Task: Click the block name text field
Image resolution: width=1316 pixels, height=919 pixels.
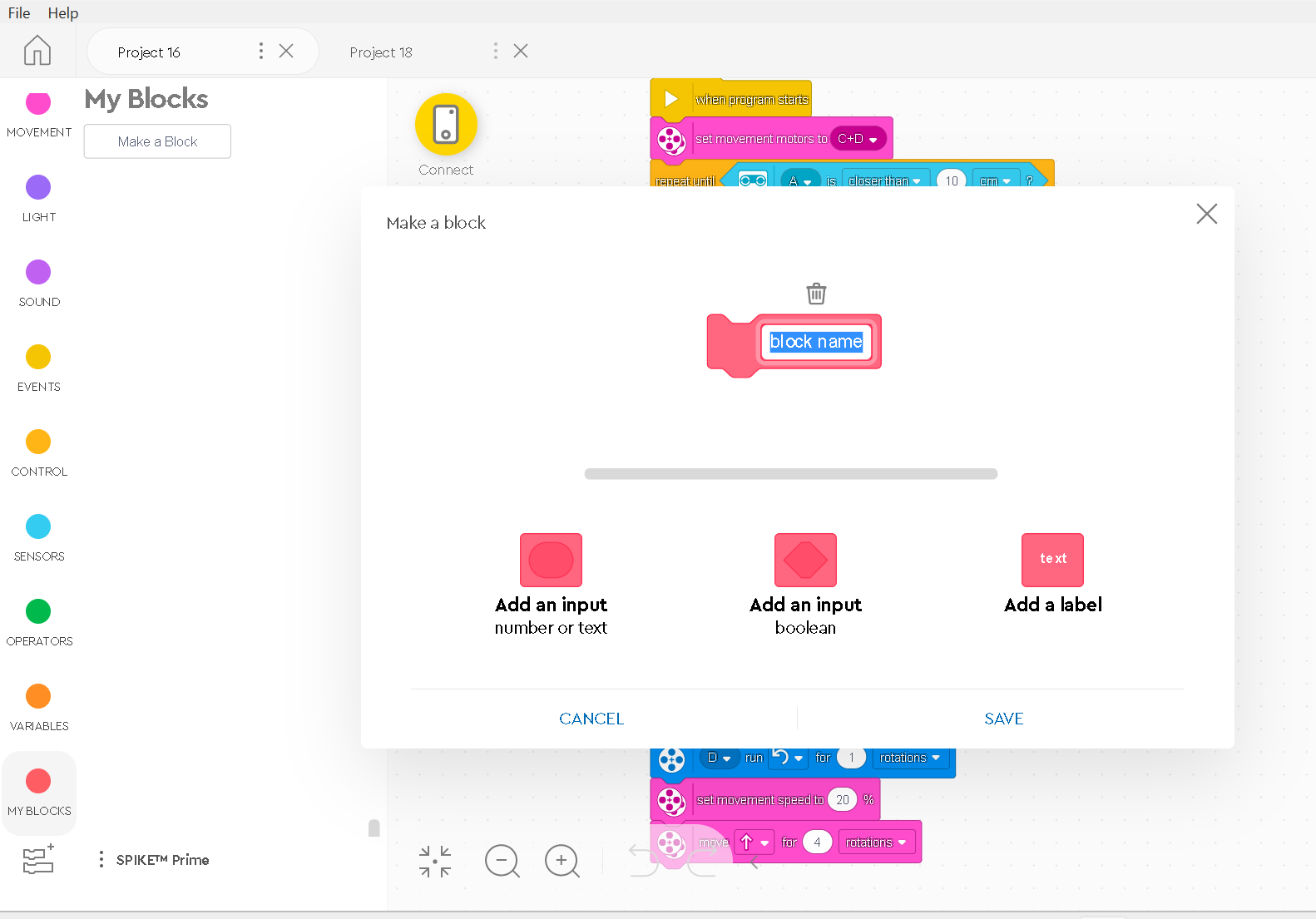Action: pos(816,342)
